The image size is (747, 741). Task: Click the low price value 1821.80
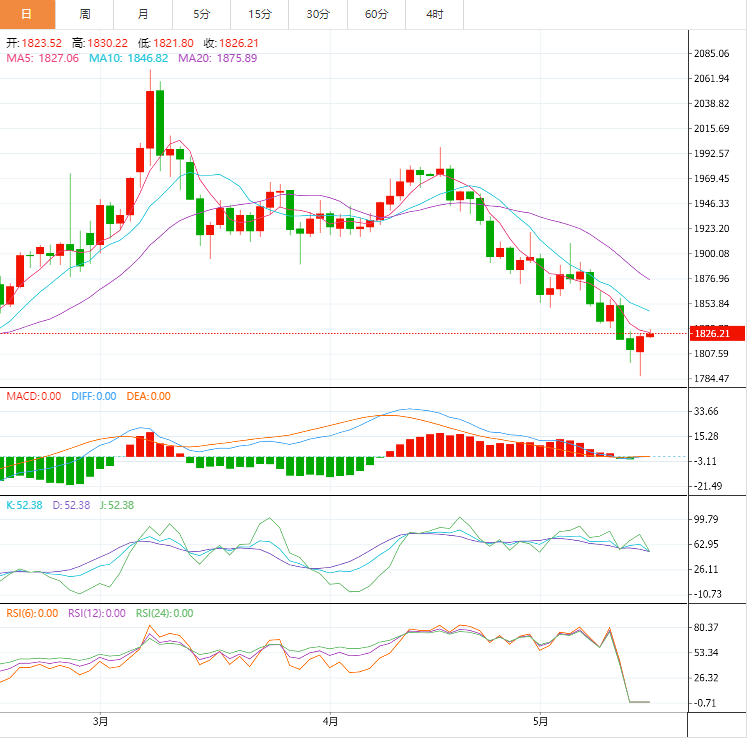click(x=173, y=43)
